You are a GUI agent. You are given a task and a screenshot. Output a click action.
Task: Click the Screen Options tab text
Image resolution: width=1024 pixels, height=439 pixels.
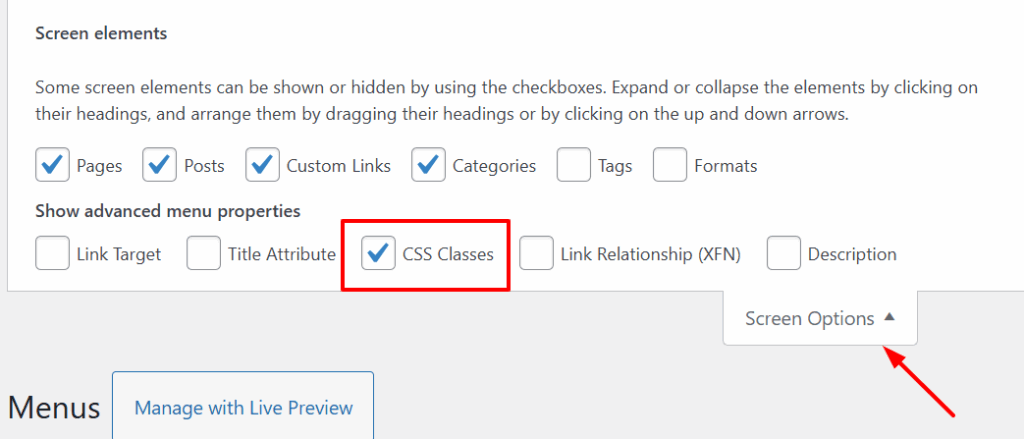(x=809, y=319)
